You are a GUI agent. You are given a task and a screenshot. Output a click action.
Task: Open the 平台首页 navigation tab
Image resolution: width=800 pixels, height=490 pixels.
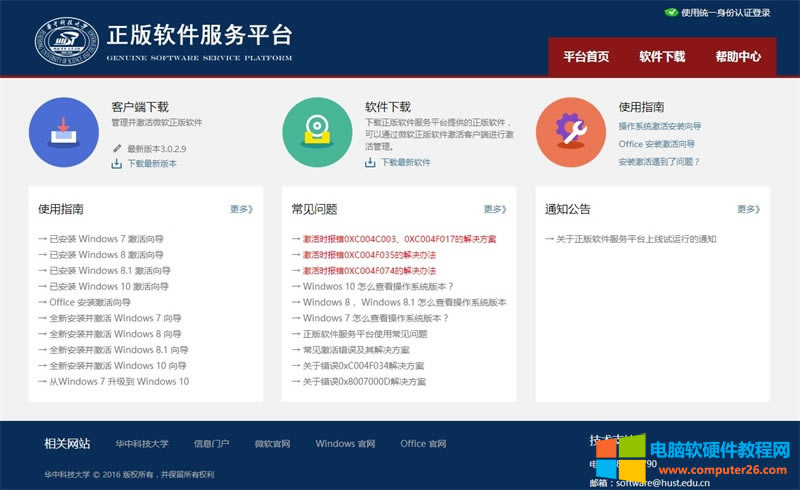(x=586, y=57)
